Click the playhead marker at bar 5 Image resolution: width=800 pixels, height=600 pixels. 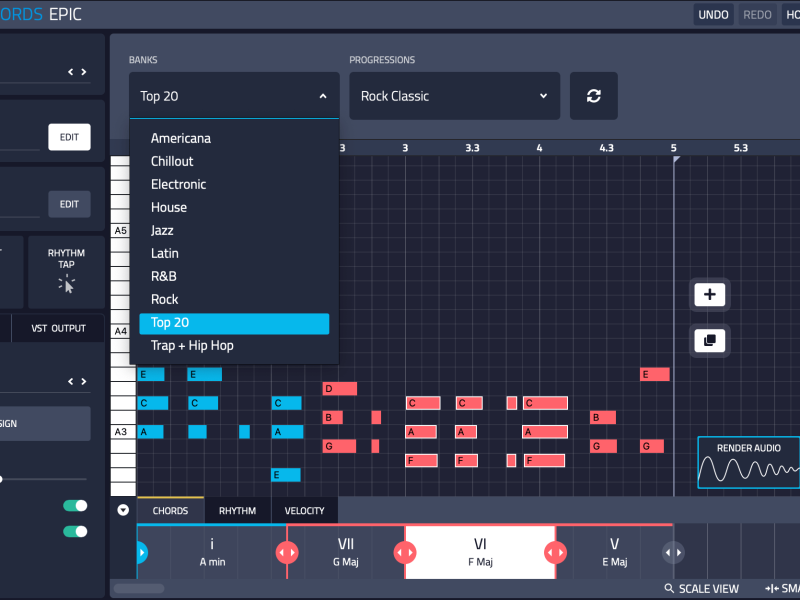coord(676,159)
